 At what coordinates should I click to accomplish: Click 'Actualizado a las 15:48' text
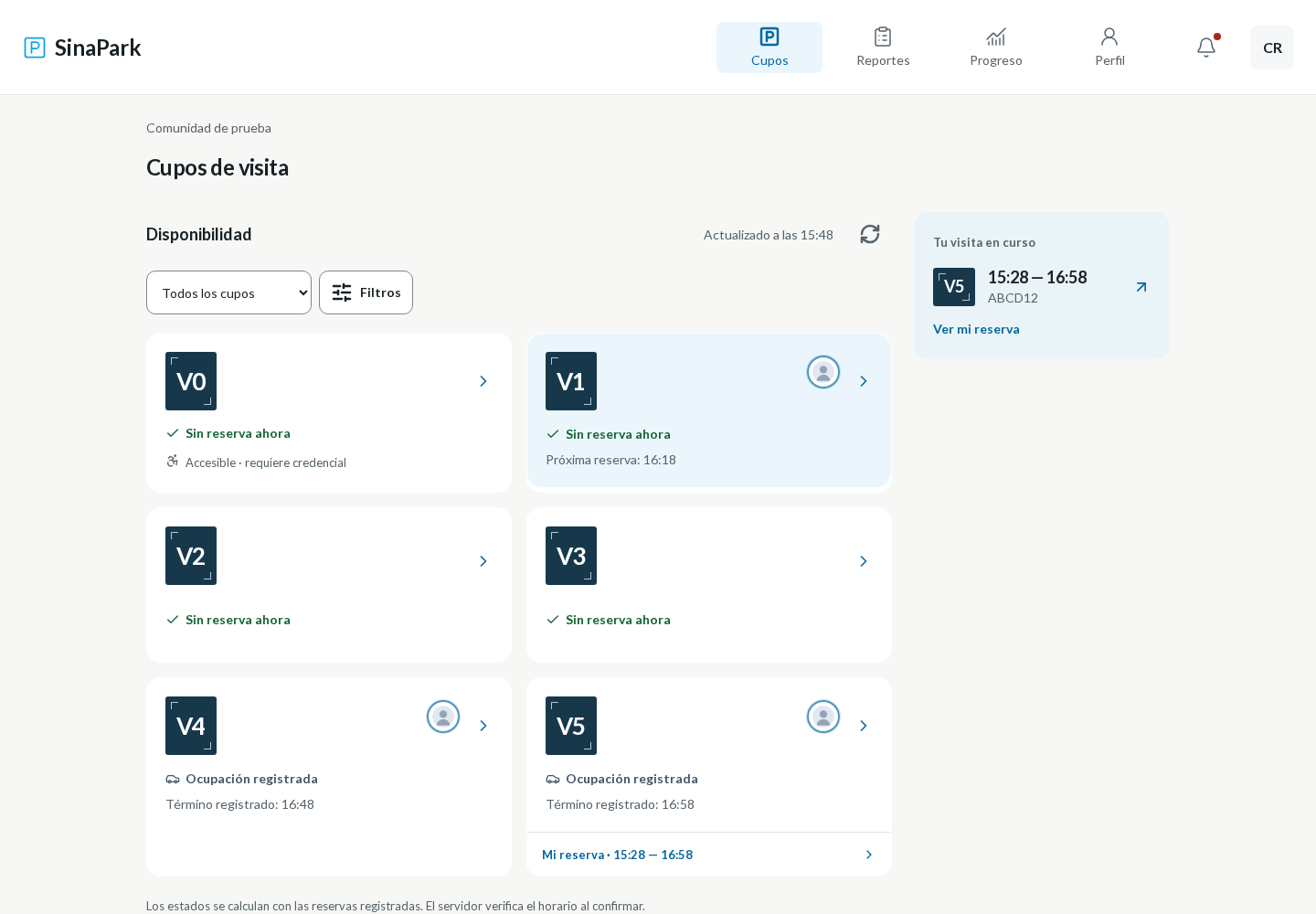coord(769,235)
